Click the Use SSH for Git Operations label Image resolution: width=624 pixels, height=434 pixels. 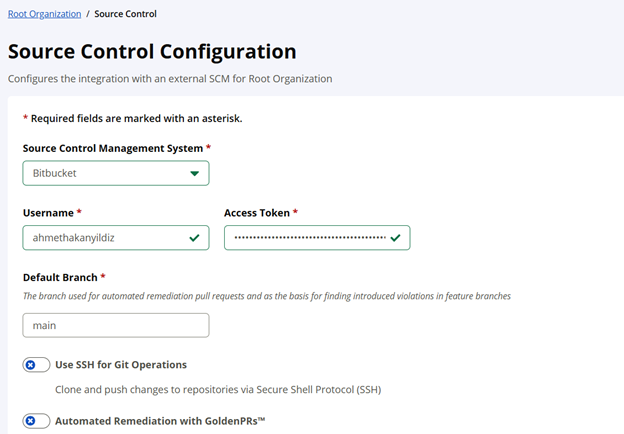(x=121, y=365)
